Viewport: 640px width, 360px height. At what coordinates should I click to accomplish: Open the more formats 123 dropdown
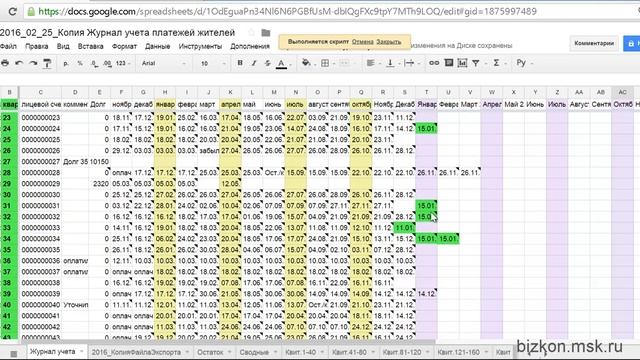coord(123,63)
